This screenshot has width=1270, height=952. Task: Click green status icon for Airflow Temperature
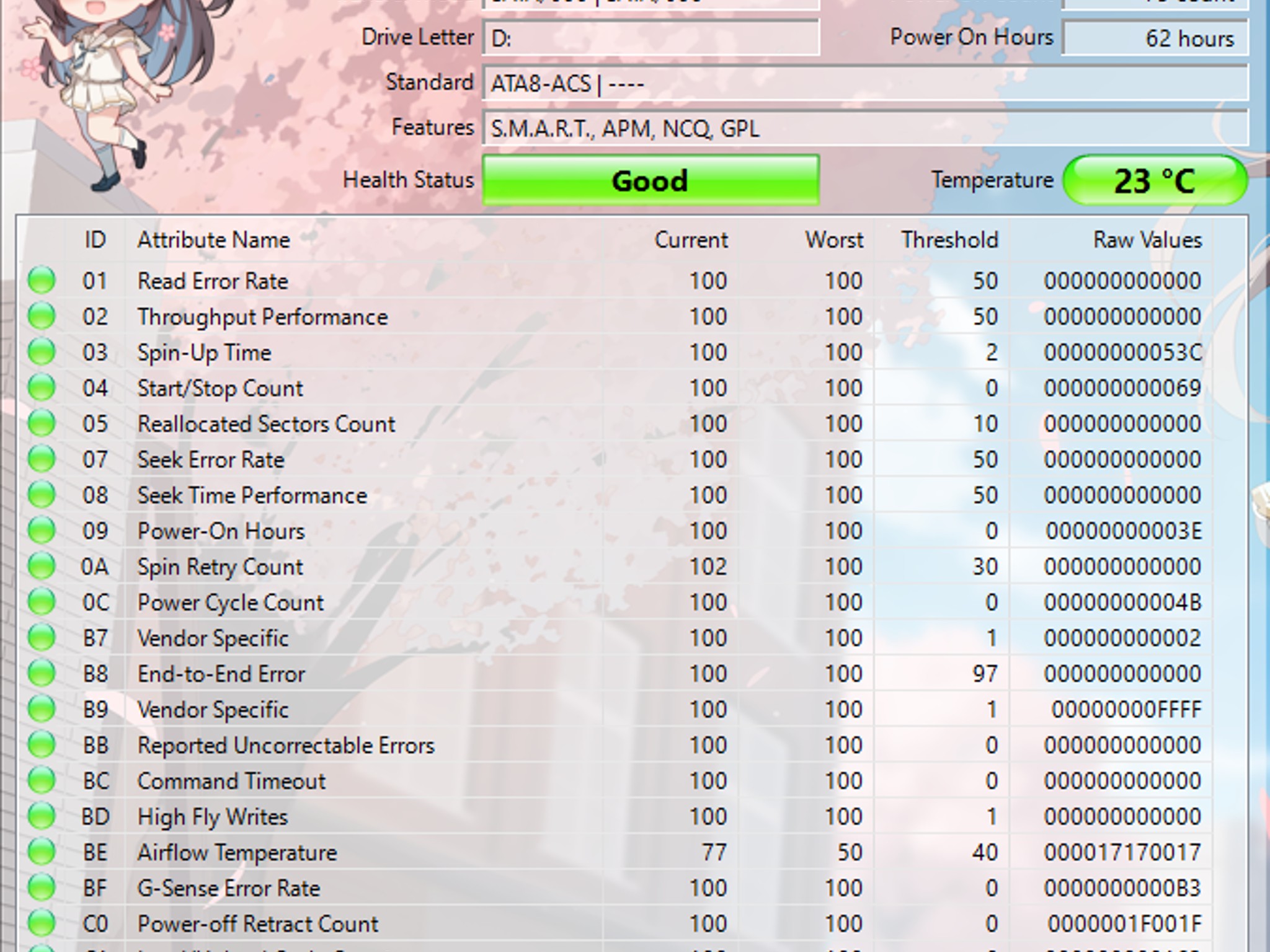click(42, 852)
